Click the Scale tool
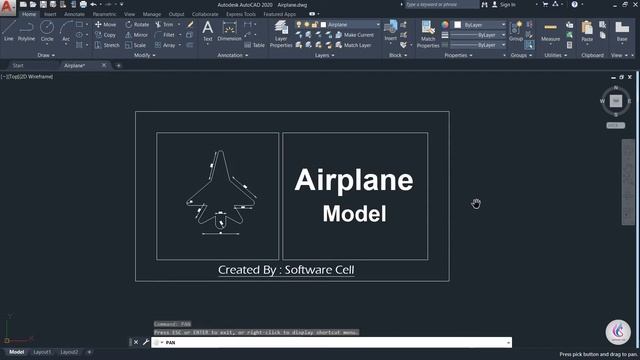 tap(136, 45)
